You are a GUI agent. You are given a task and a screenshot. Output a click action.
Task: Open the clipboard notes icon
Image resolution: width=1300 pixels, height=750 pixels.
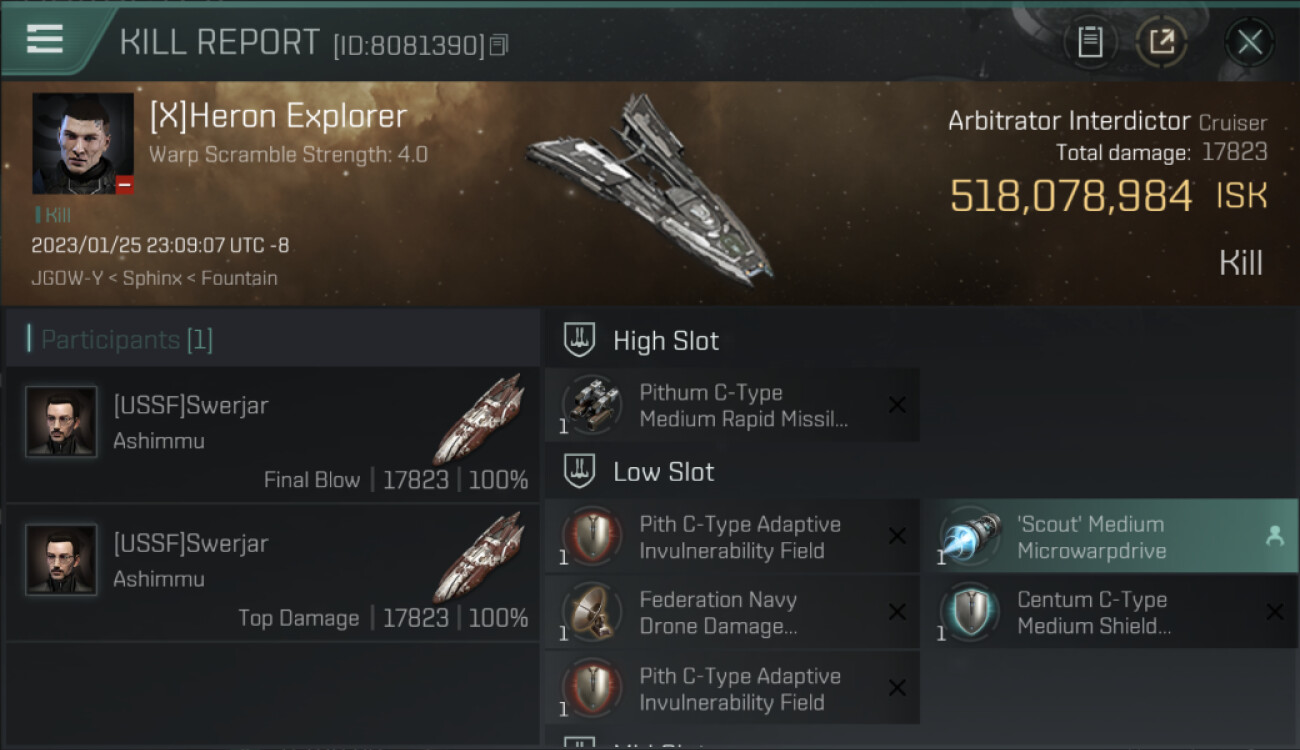point(1090,42)
